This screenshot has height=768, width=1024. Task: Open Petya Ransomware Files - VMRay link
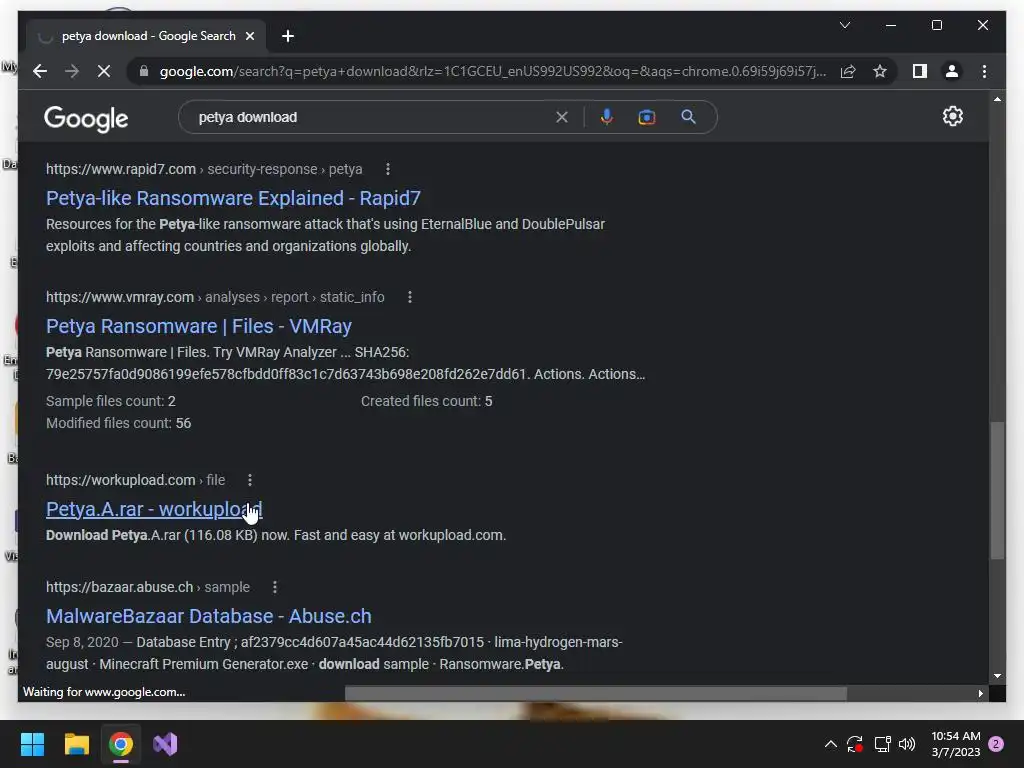click(199, 326)
